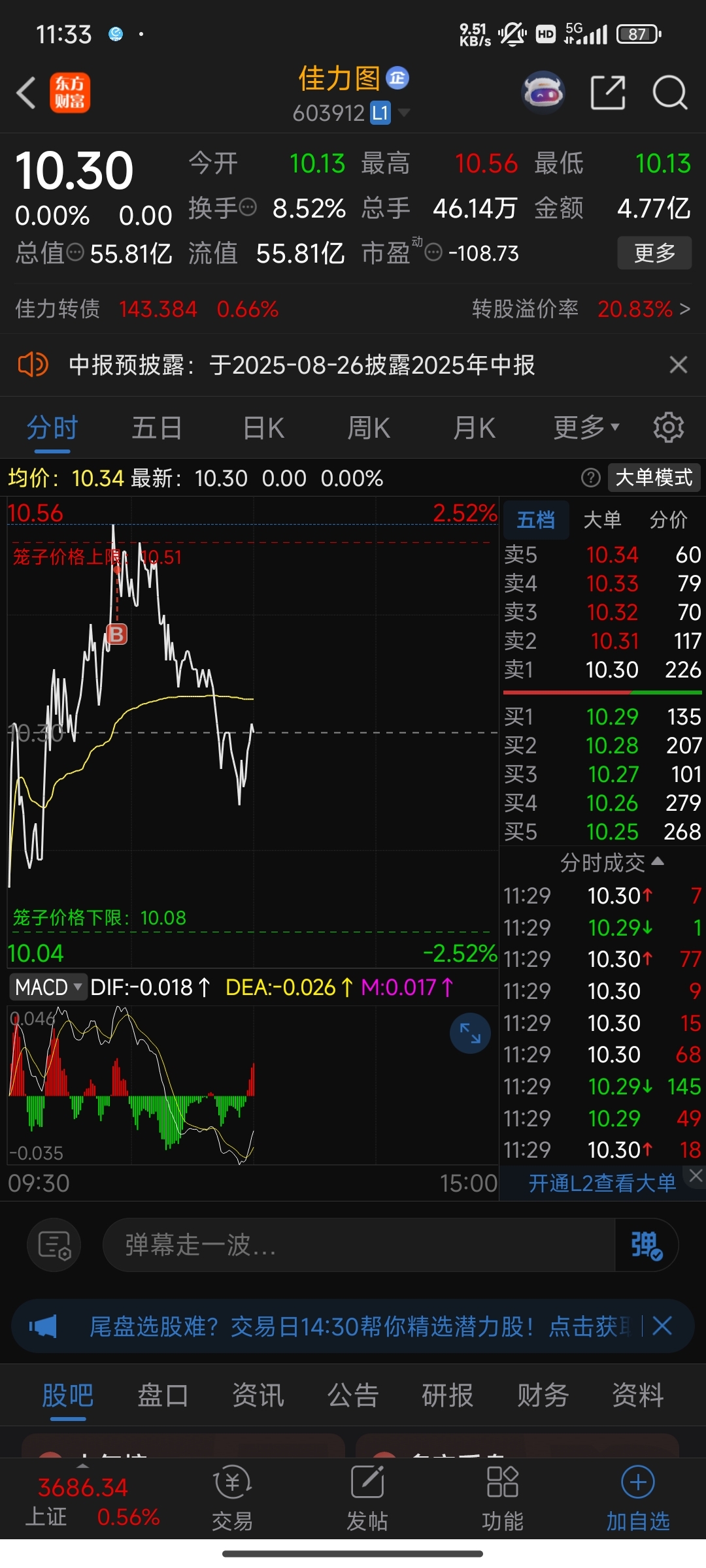
Task: Click 开通L2查看大单 link
Action: click(602, 1183)
